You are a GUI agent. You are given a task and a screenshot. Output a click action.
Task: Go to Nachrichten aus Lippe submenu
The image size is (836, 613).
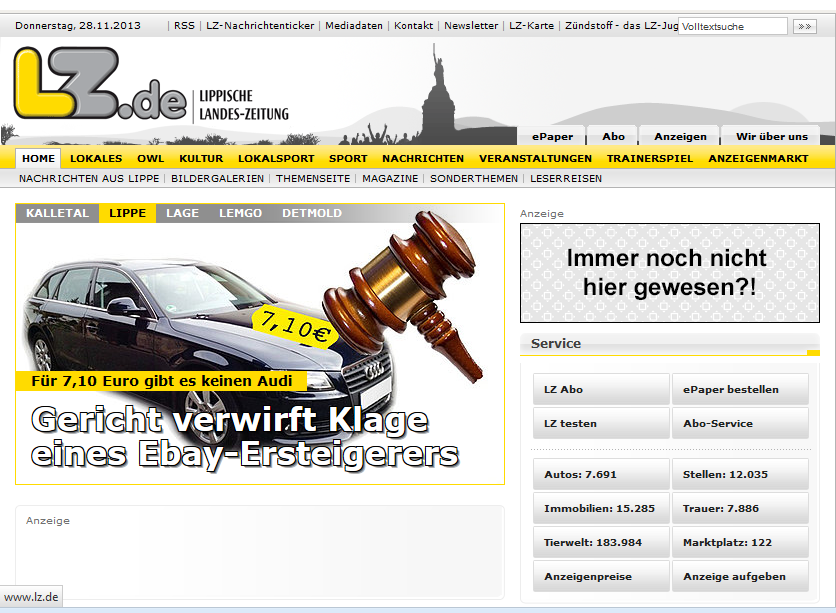coord(89,179)
